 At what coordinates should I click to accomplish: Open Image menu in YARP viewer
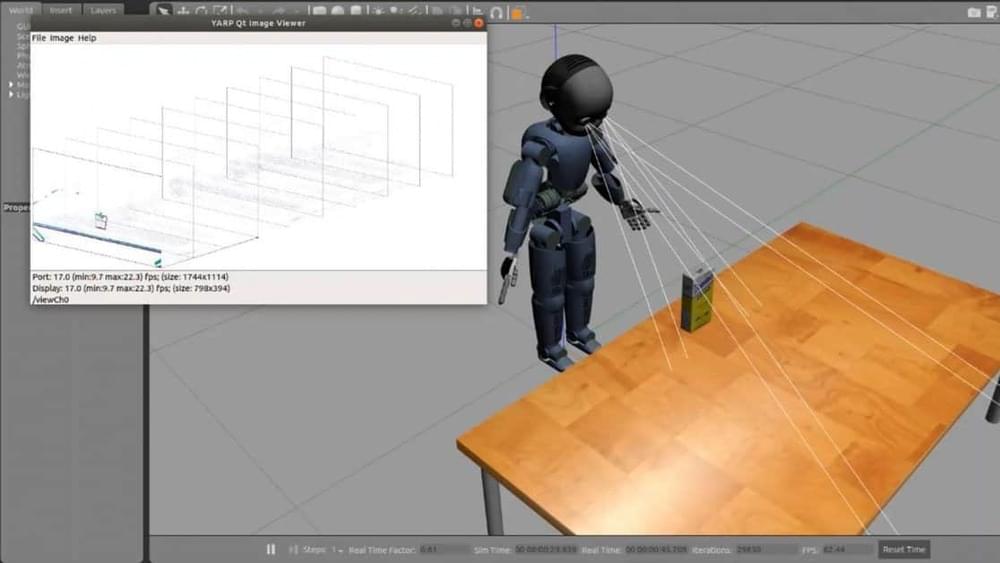(x=62, y=38)
